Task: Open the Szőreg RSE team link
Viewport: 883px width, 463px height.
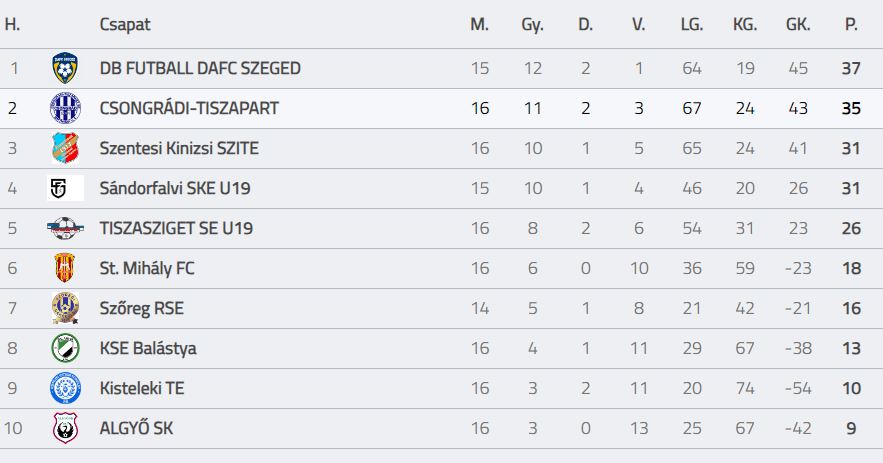Action: pos(141,308)
